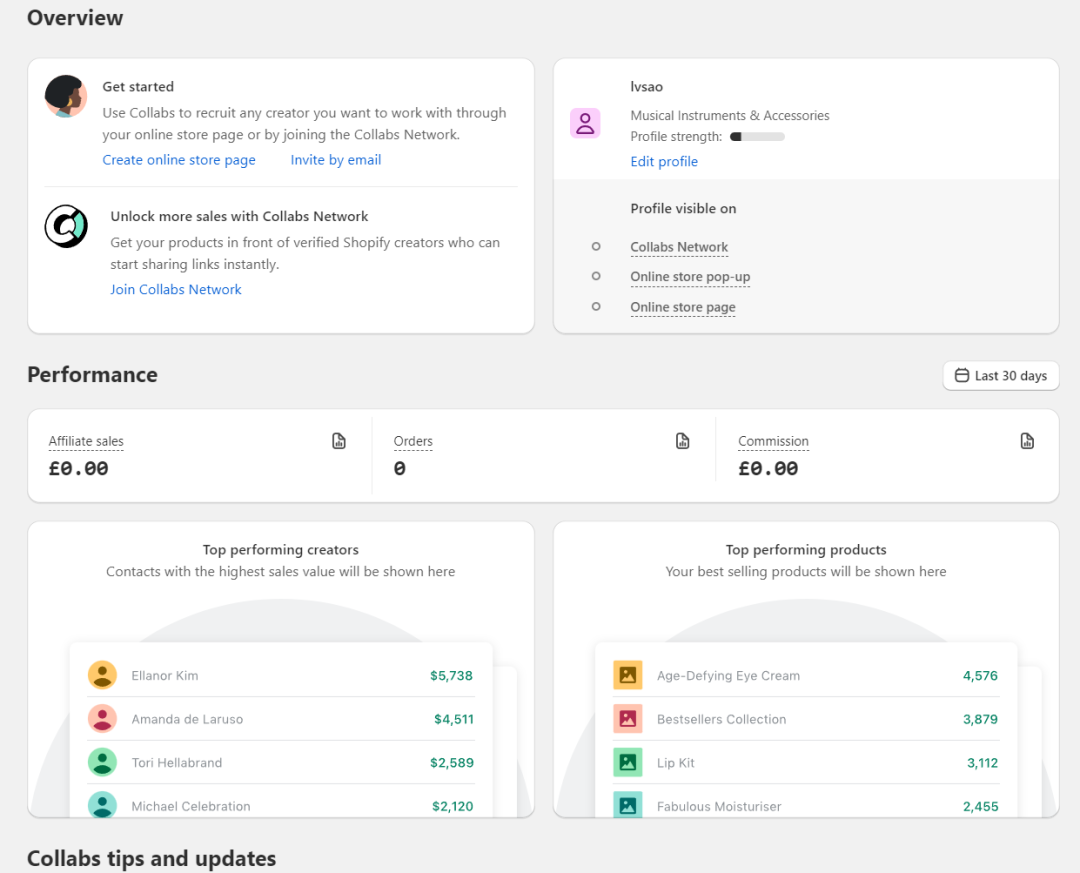Viewport: 1080px width, 873px height.
Task: Click the 3,879 product count
Action: coord(980,719)
